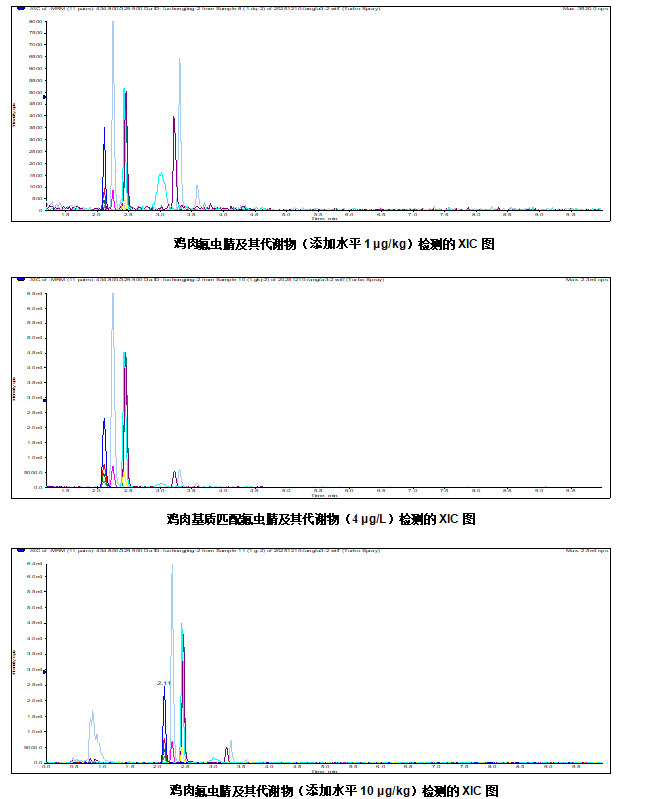Click the header icon of the bottom chromatogram
The width and height of the screenshot is (645, 799).
click(x=22, y=550)
